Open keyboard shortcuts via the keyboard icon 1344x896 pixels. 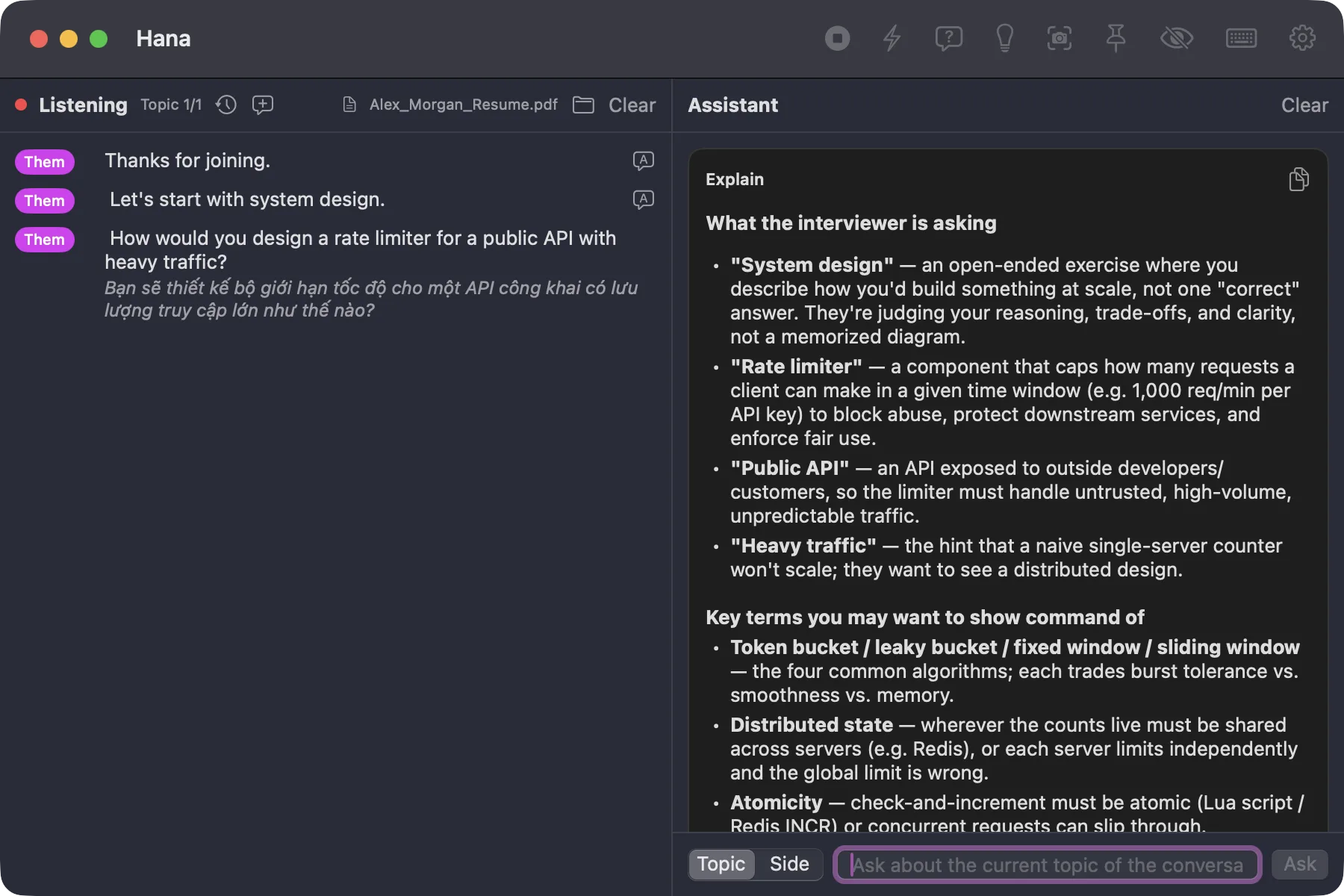tap(1241, 38)
